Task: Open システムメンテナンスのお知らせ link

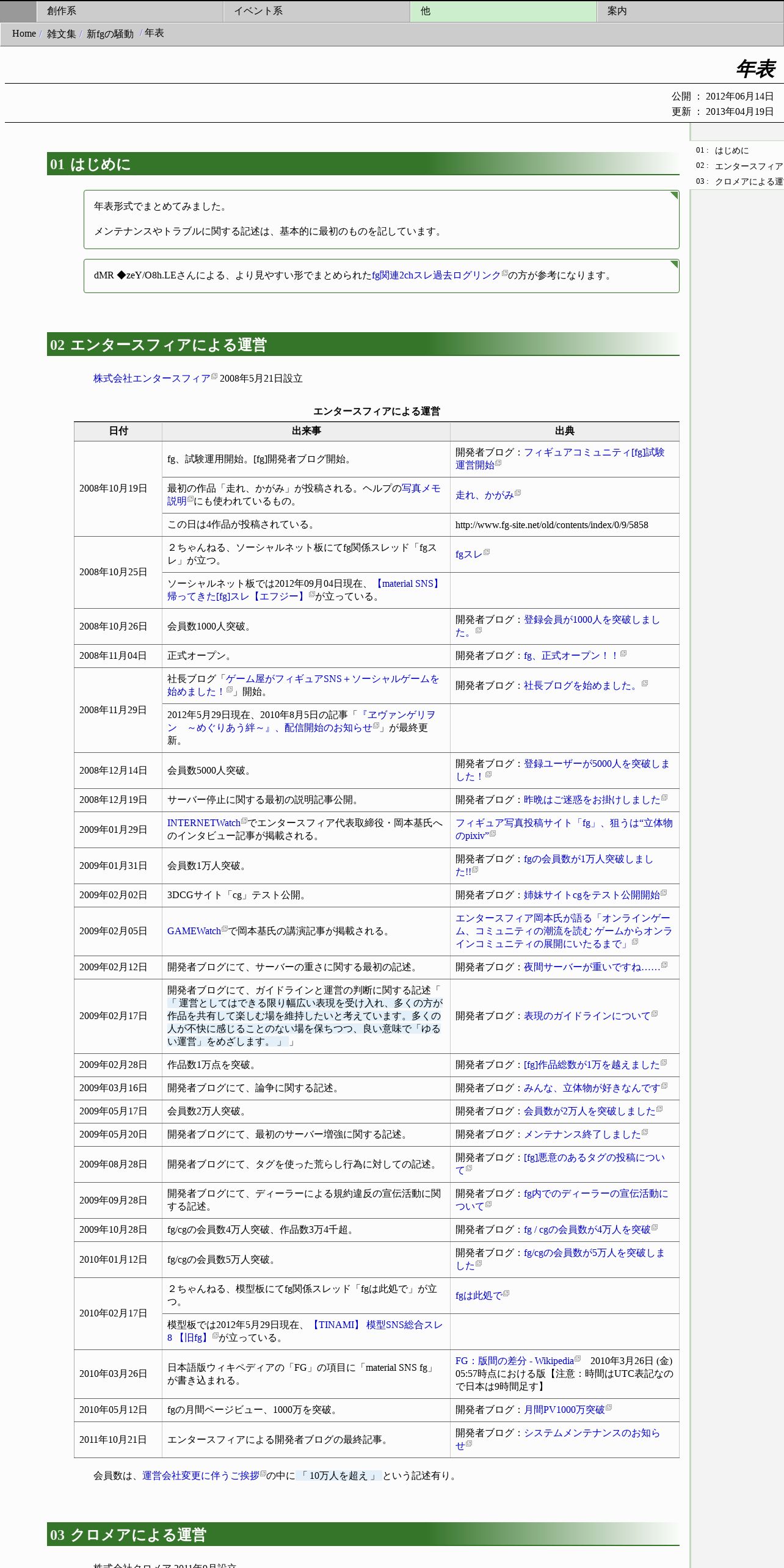Action: click(557, 1439)
